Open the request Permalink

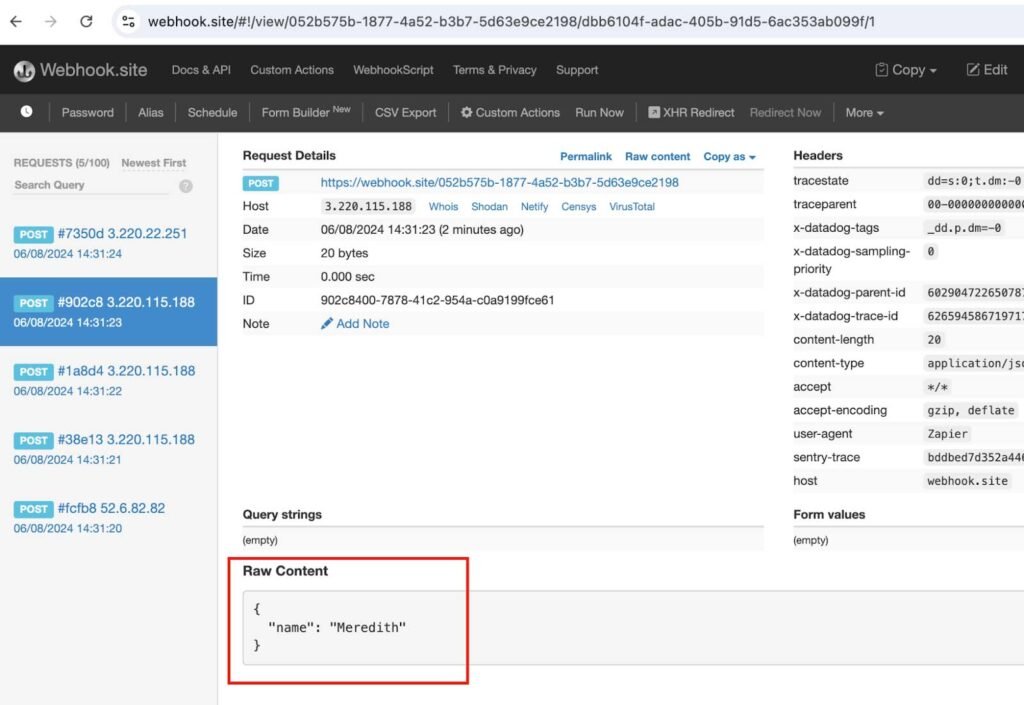[x=586, y=156]
